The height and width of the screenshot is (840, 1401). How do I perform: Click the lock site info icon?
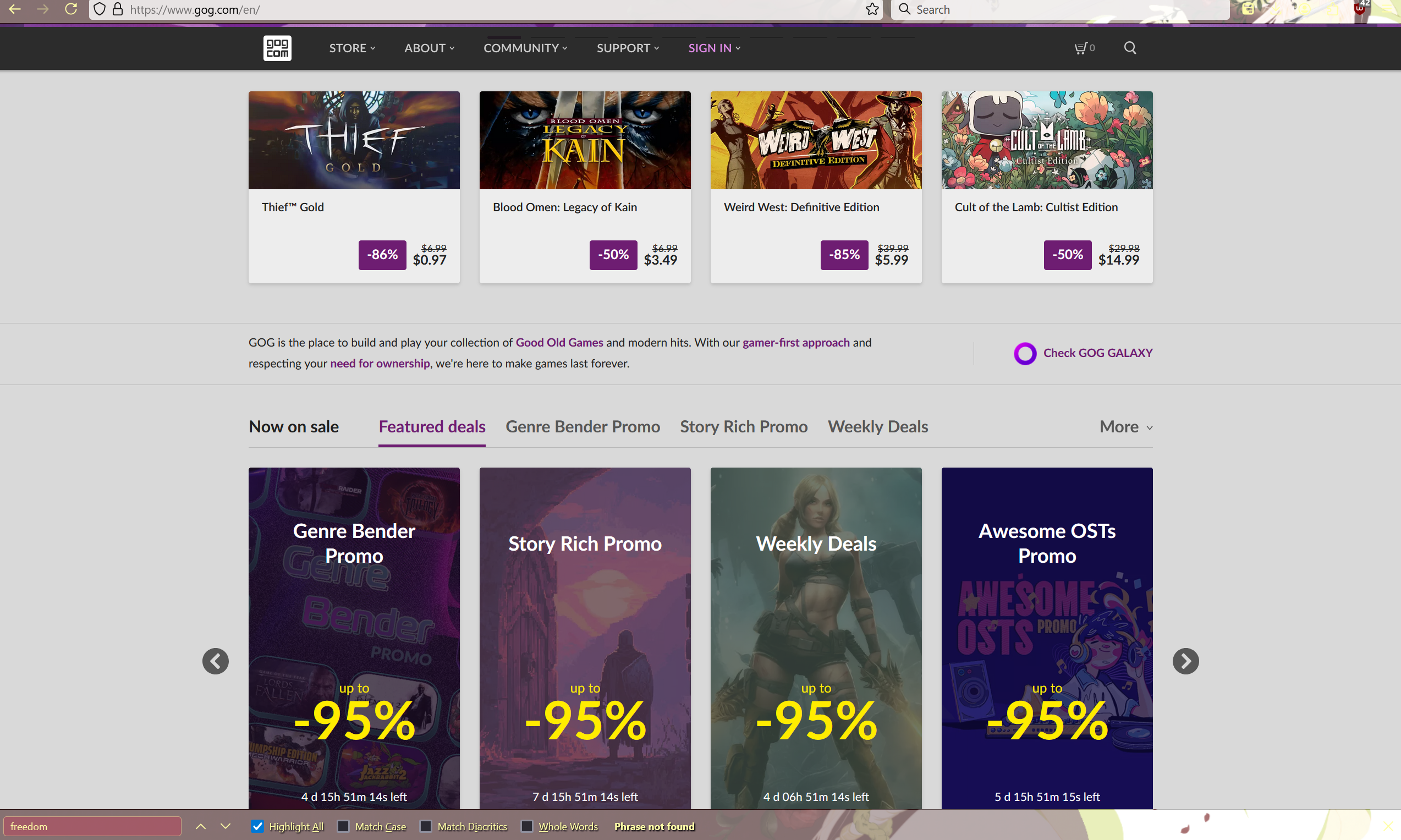coord(118,9)
